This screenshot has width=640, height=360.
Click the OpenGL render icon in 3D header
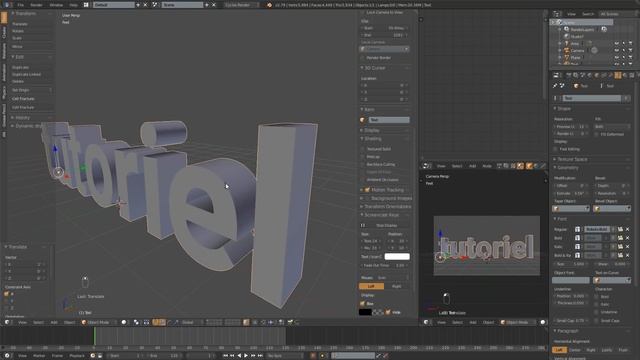click(x=290, y=322)
